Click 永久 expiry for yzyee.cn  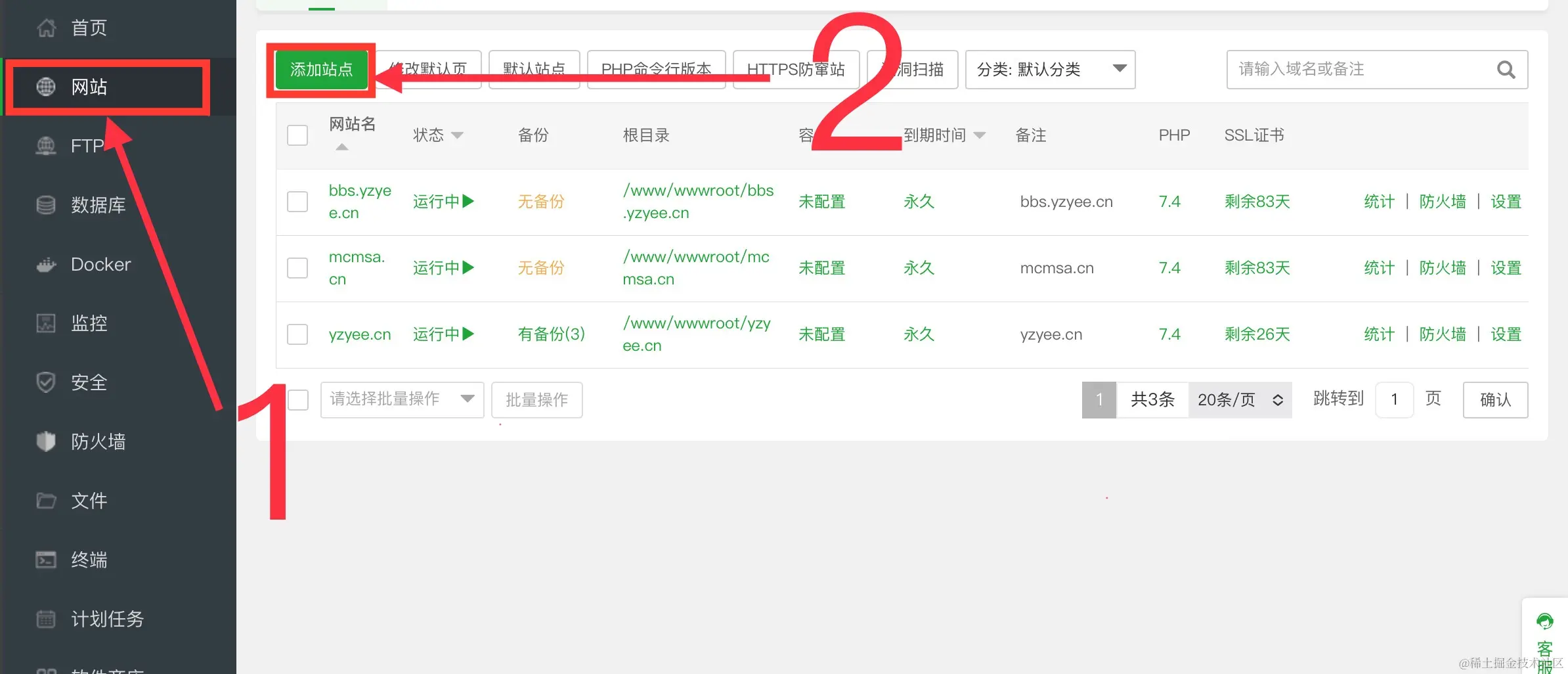click(x=919, y=334)
